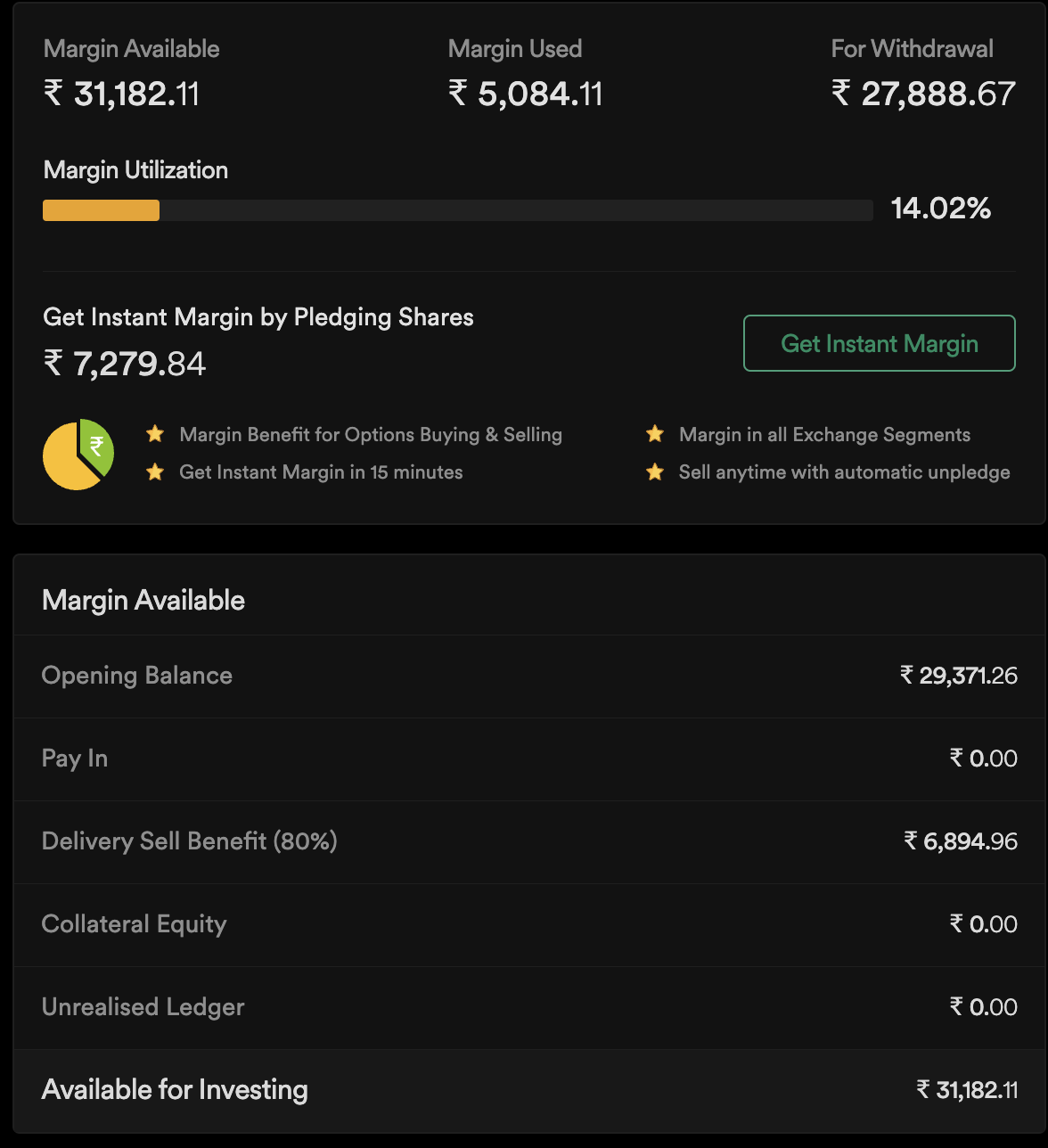Select the Collateral Equity row

[529, 924]
